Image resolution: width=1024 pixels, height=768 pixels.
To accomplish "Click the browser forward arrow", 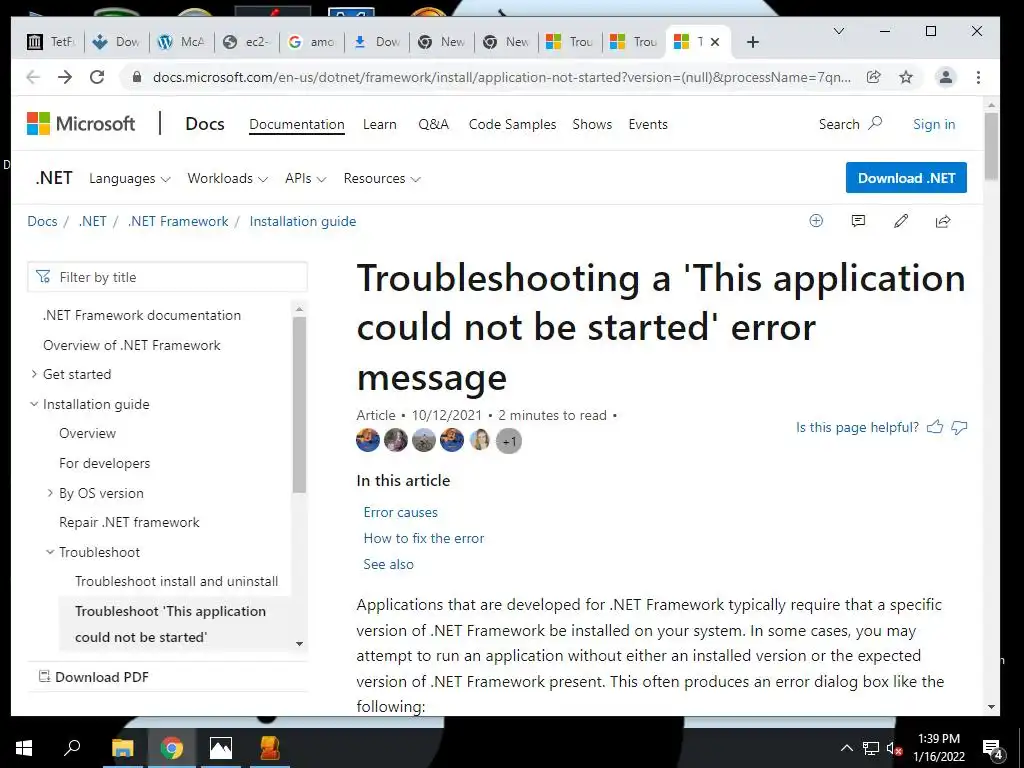I will [65, 77].
